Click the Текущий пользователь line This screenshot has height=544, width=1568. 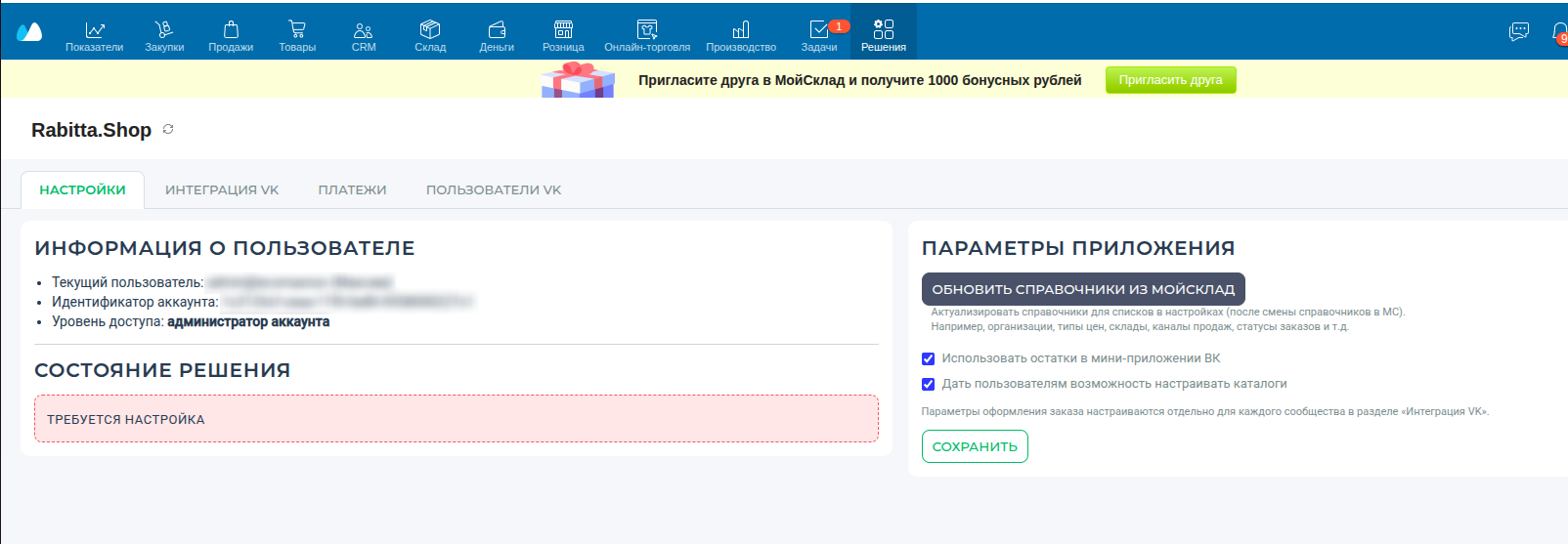click(223, 282)
